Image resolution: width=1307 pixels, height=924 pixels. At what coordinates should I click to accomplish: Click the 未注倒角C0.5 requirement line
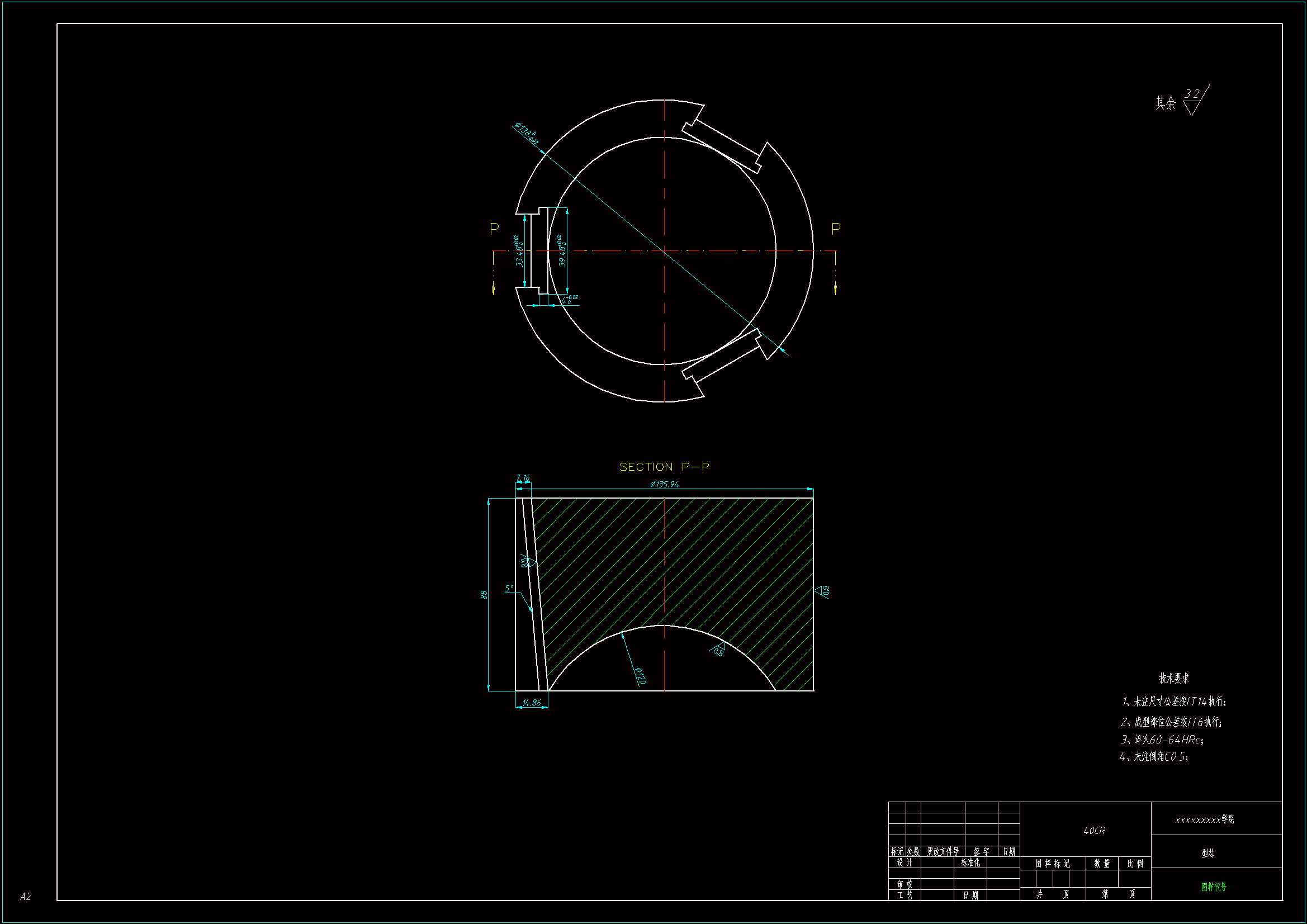1154,757
